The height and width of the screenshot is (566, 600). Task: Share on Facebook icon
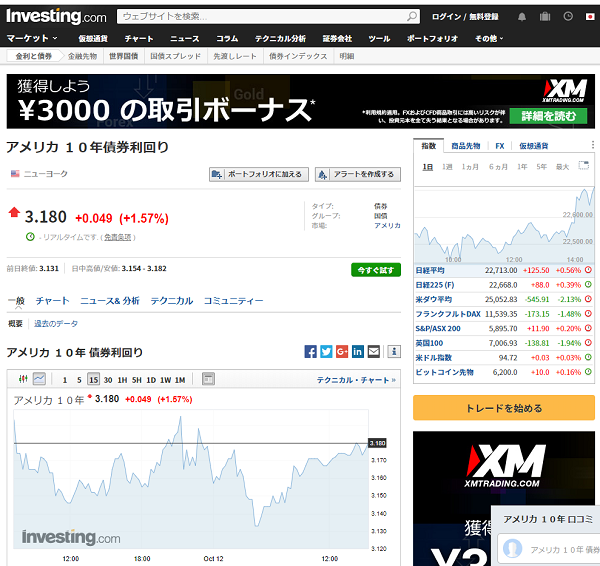[310, 351]
